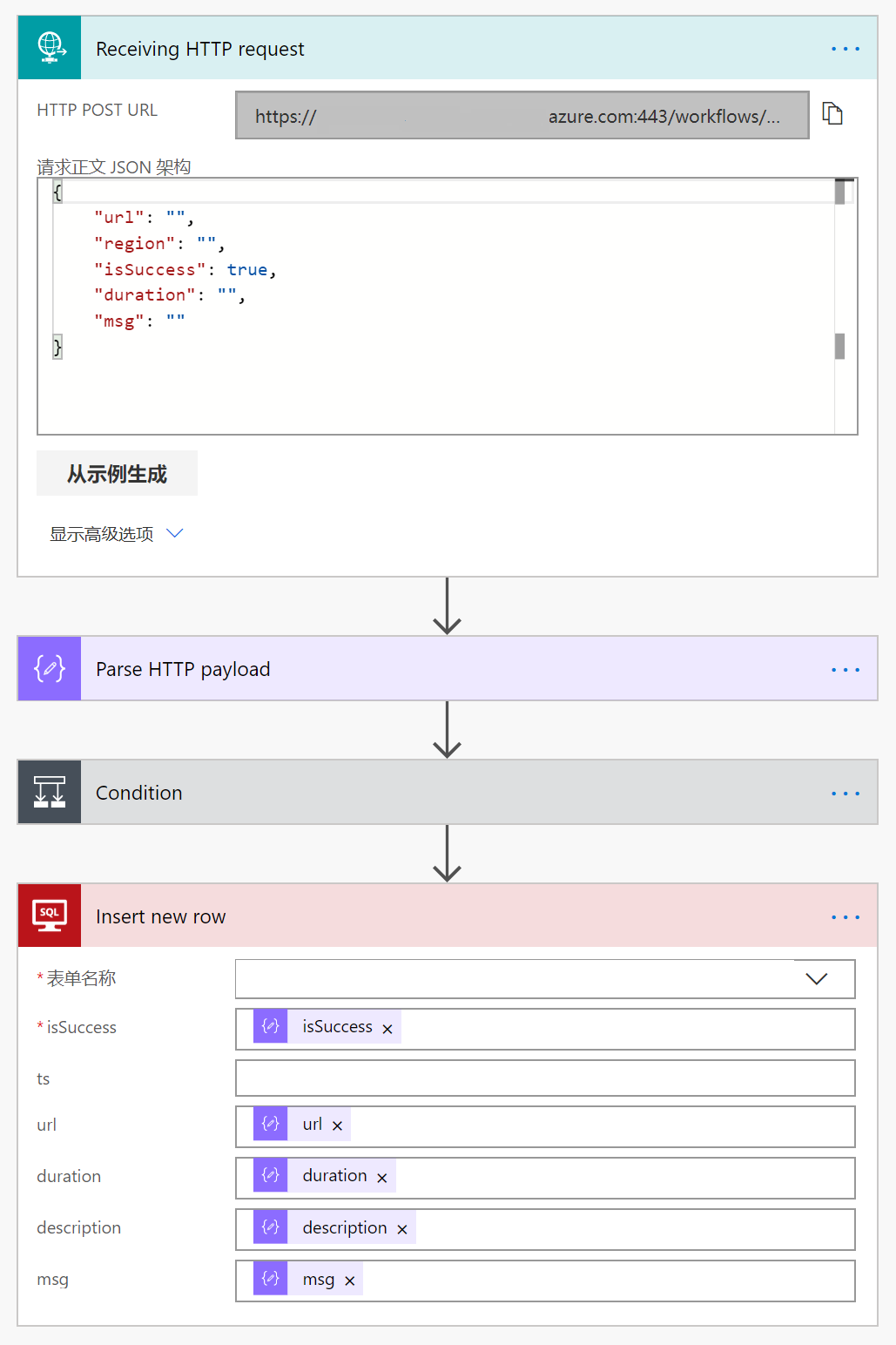This screenshot has width=896, height=1345.
Task: Click the Condition action icon
Action: click(49, 792)
